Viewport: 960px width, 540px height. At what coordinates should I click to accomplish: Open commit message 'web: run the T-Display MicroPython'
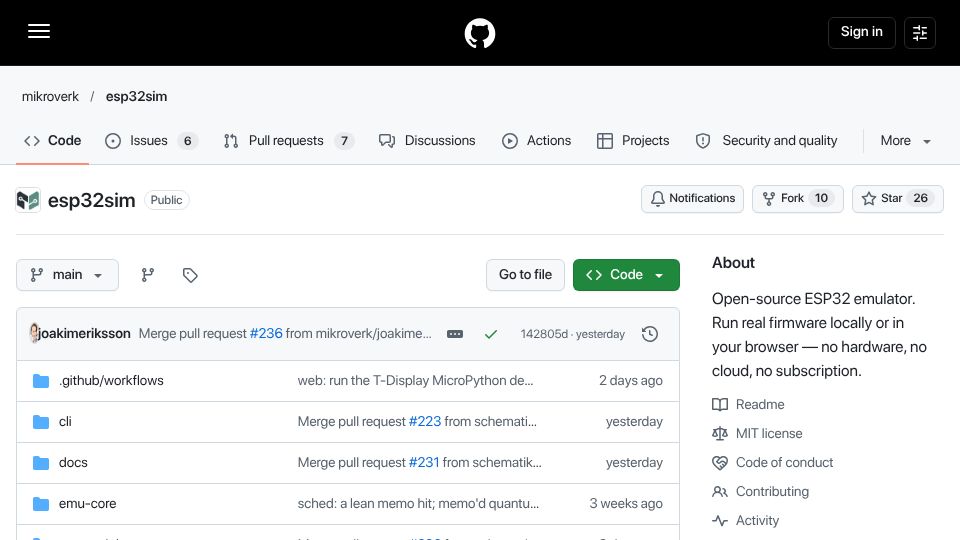[x=415, y=381]
